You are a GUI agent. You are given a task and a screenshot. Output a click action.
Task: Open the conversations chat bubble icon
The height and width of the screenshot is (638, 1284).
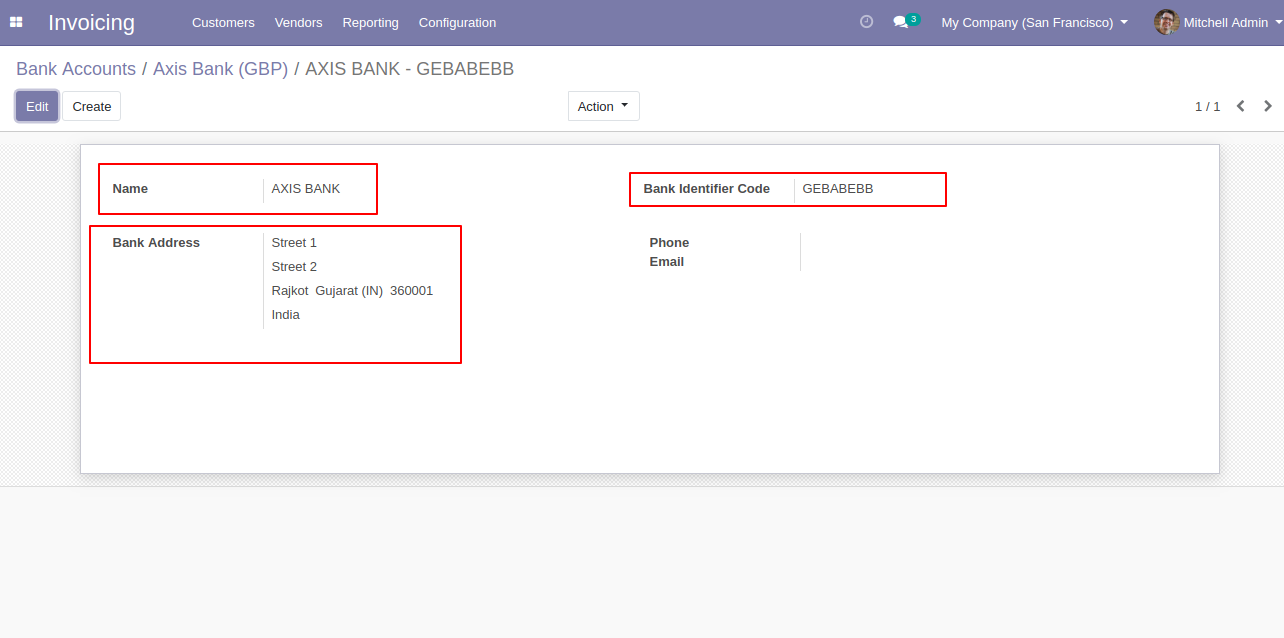point(901,22)
